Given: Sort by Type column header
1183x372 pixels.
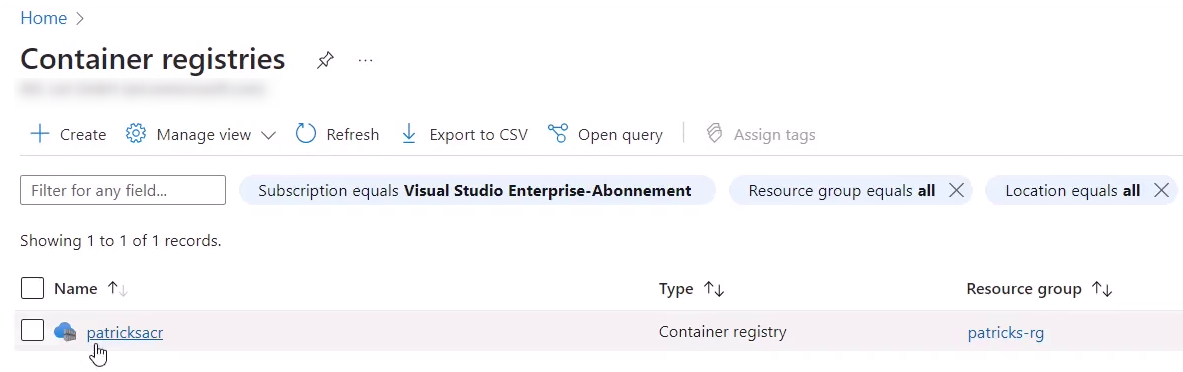Looking at the screenshot, I should [x=676, y=288].
